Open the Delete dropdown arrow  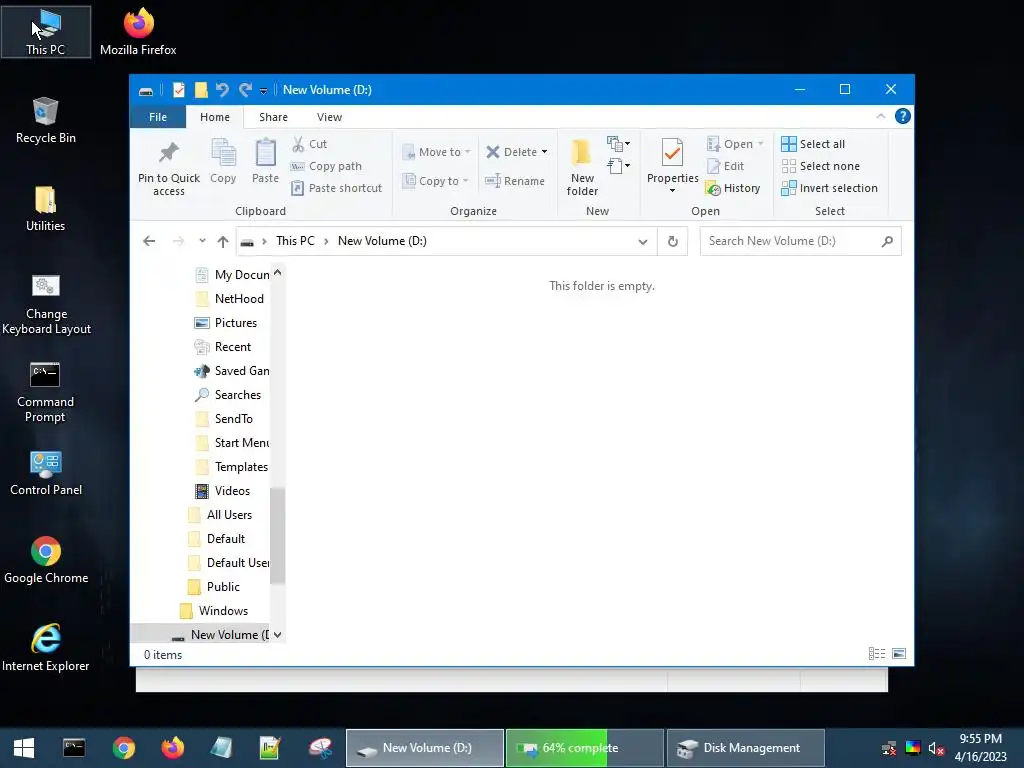(x=544, y=152)
